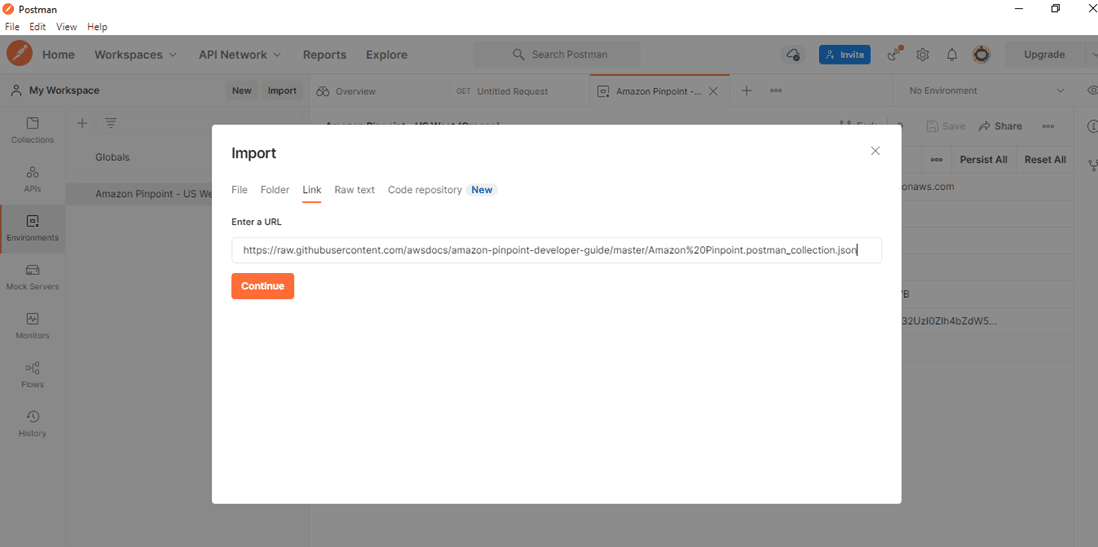Click Persist All
The image size is (1098, 547).
coord(983,160)
